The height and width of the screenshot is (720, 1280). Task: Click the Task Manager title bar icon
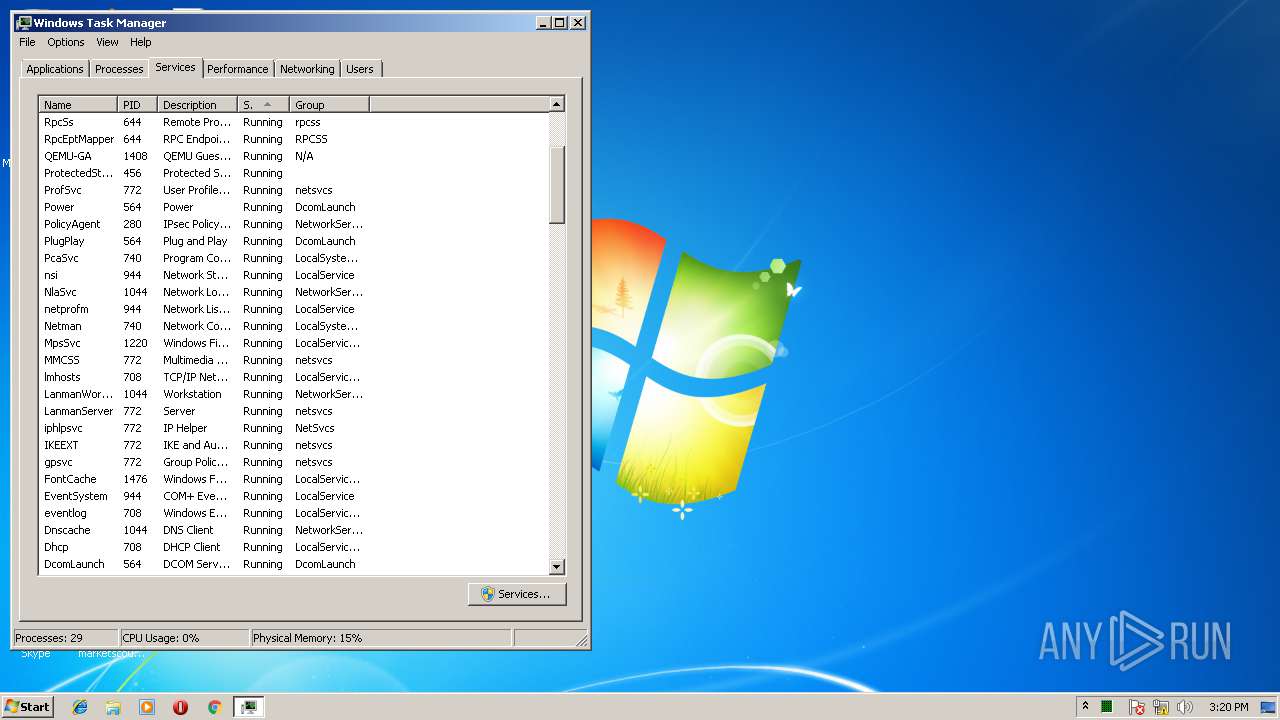pyautogui.click(x=24, y=22)
